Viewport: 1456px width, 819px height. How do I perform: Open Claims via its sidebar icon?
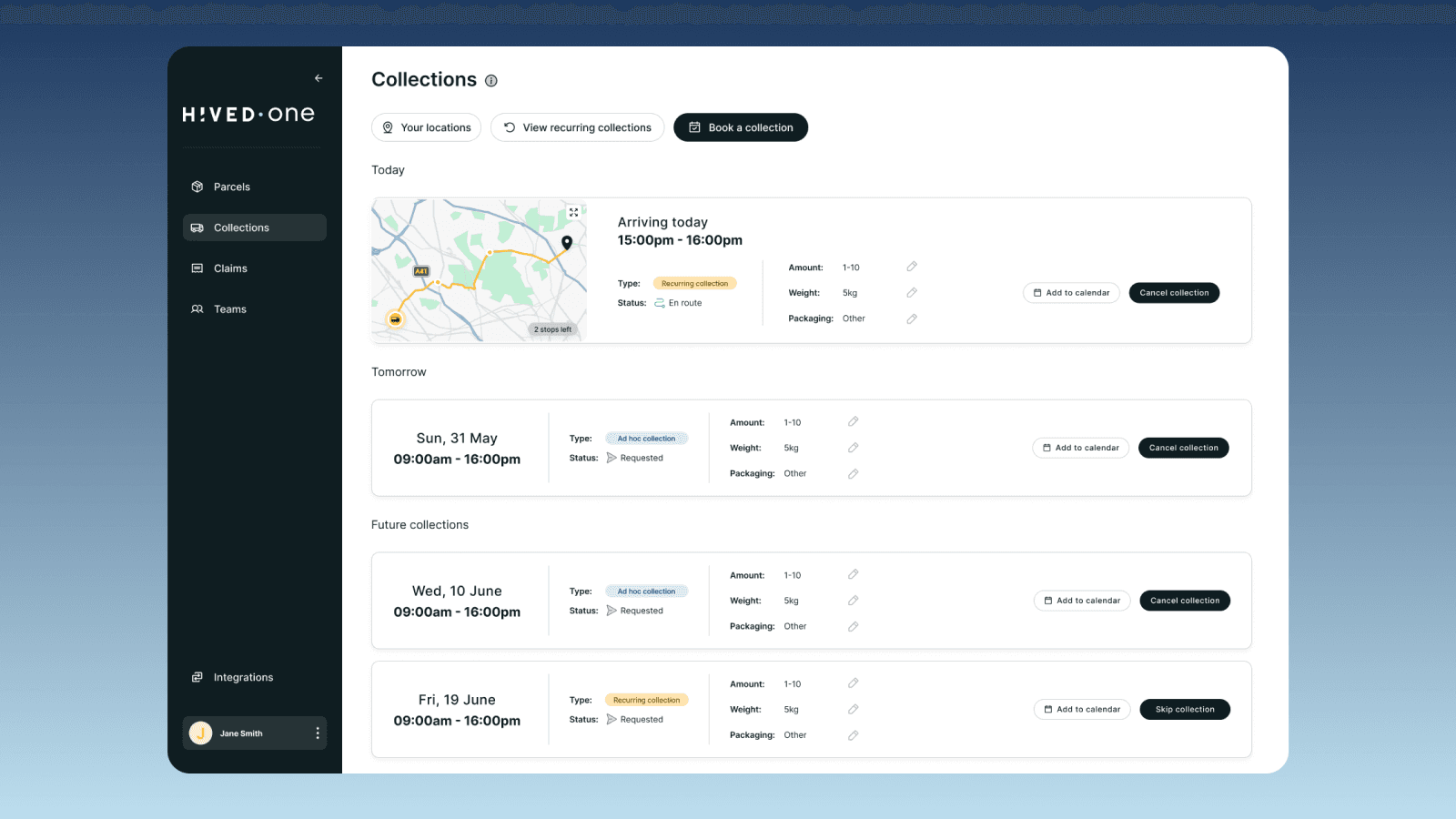(x=197, y=268)
